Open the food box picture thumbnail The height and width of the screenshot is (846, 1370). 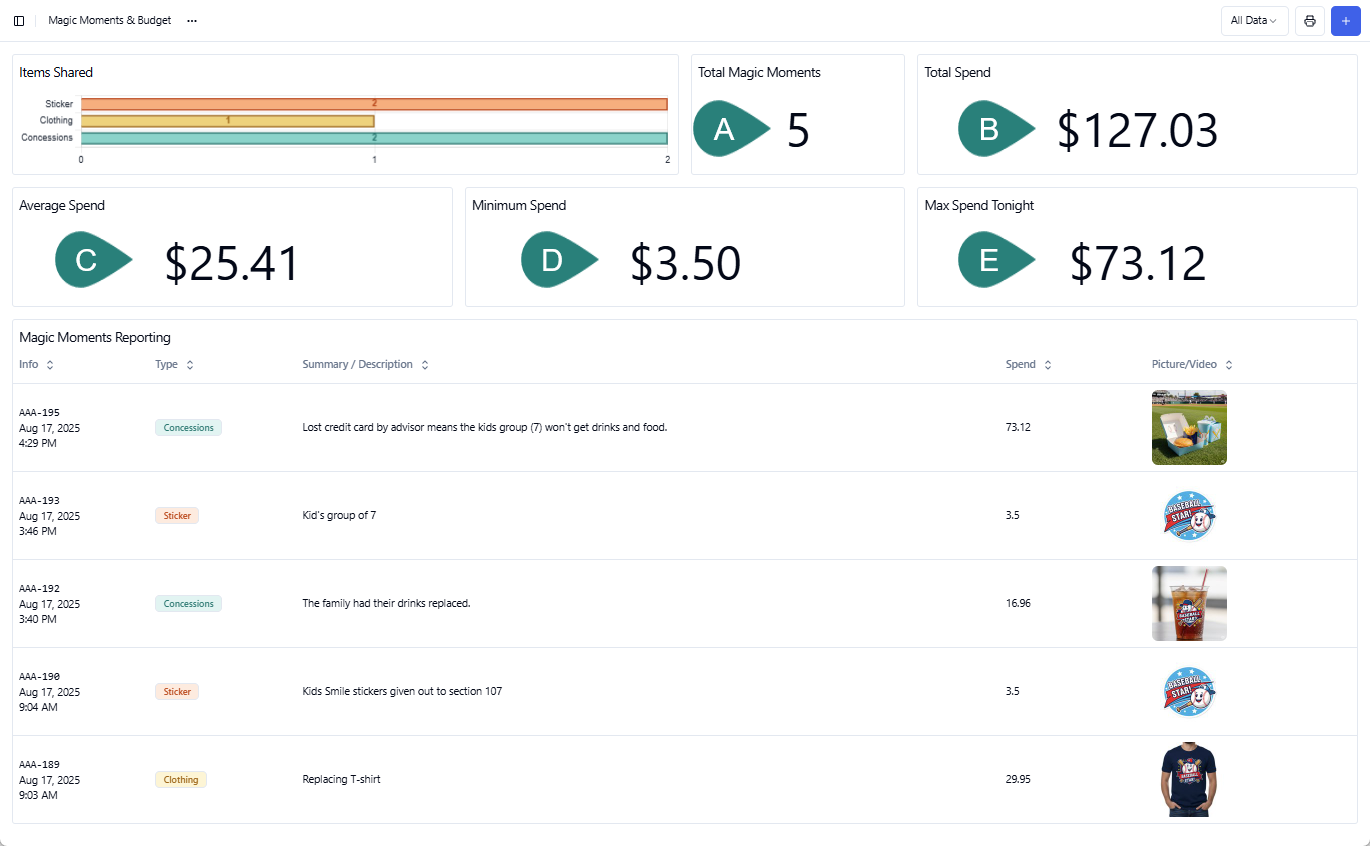coord(1189,428)
